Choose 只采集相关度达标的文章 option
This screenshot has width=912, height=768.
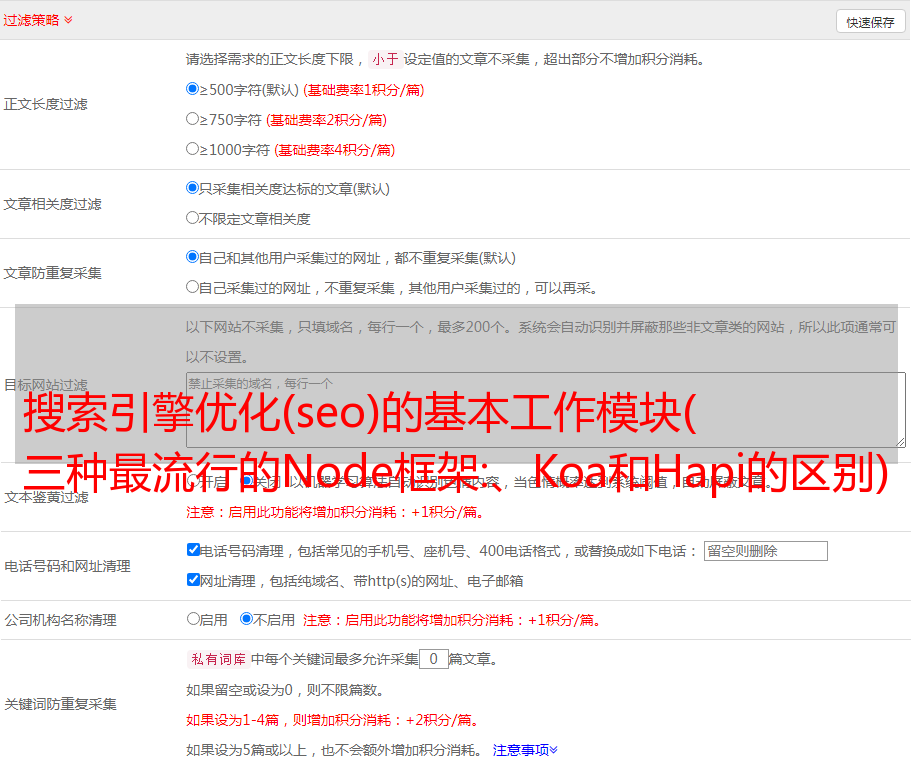pos(192,188)
